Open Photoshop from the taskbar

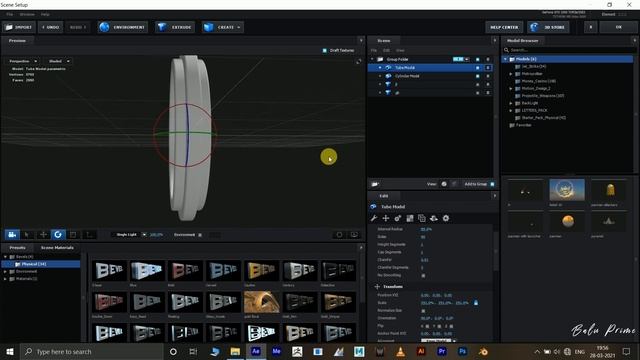click(462, 351)
